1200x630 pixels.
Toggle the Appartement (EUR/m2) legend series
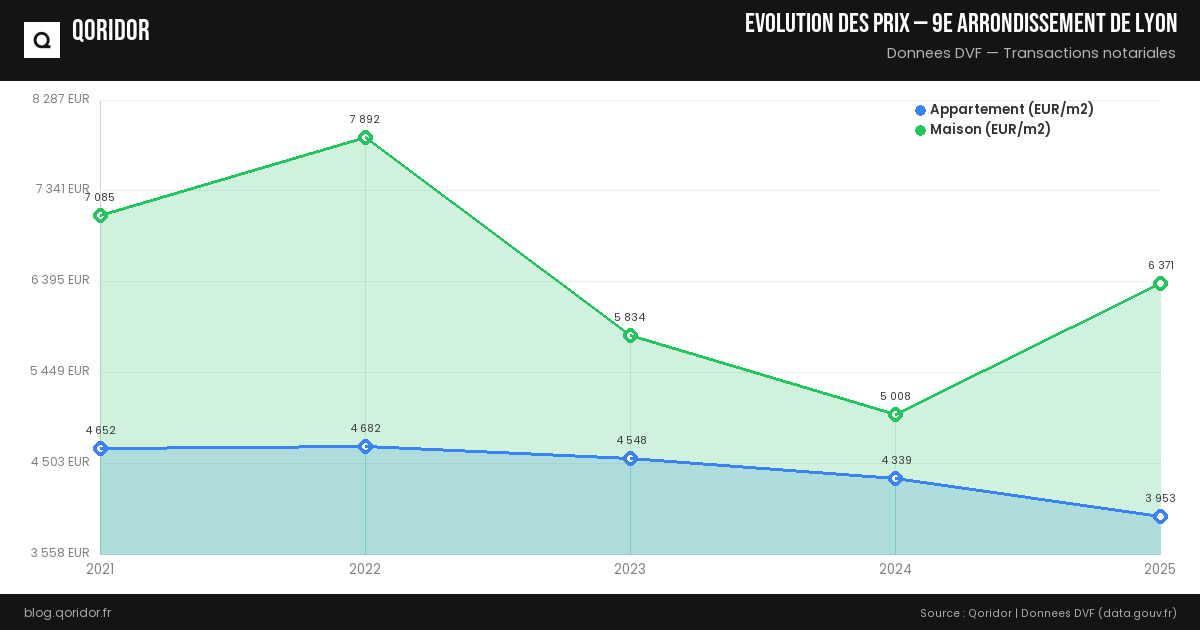tap(1011, 110)
